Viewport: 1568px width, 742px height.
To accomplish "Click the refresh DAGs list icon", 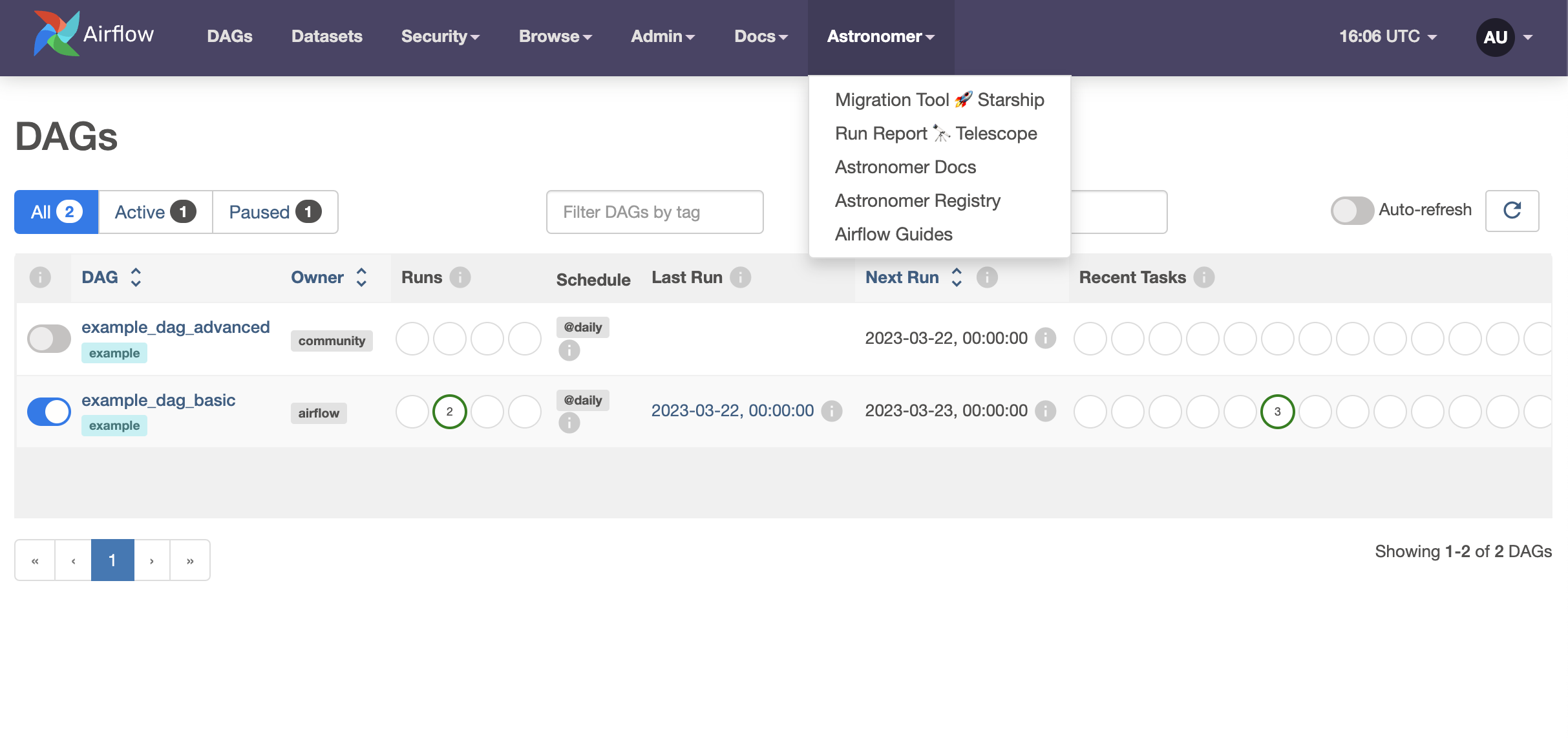I will (1512, 211).
